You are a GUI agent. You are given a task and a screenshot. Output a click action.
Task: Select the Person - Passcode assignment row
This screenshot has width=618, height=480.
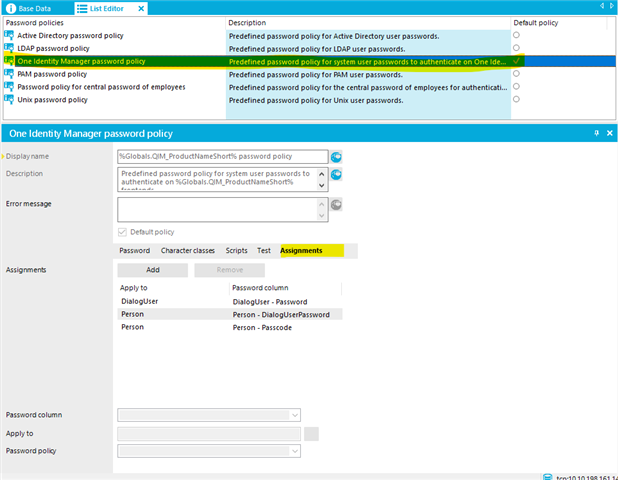click(230, 327)
